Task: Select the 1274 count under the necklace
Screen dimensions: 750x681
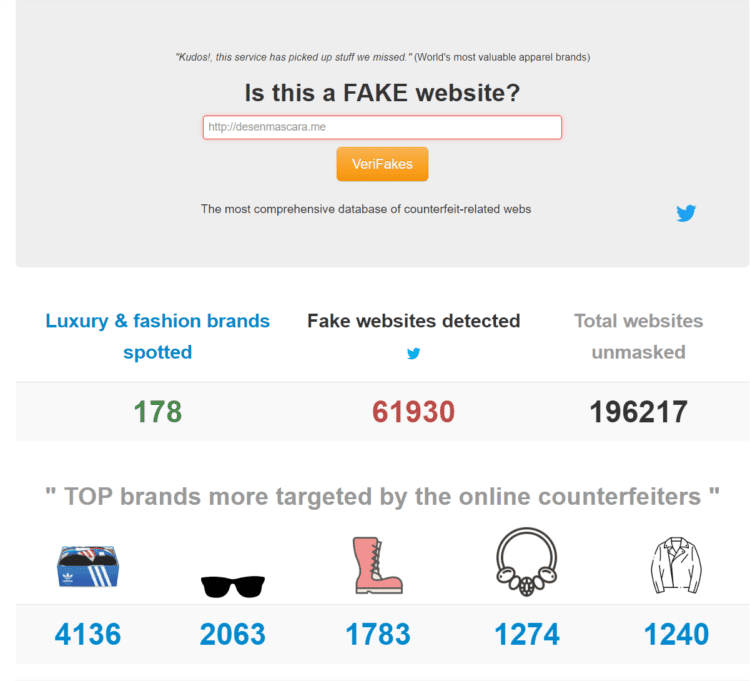Action: [527, 634]
